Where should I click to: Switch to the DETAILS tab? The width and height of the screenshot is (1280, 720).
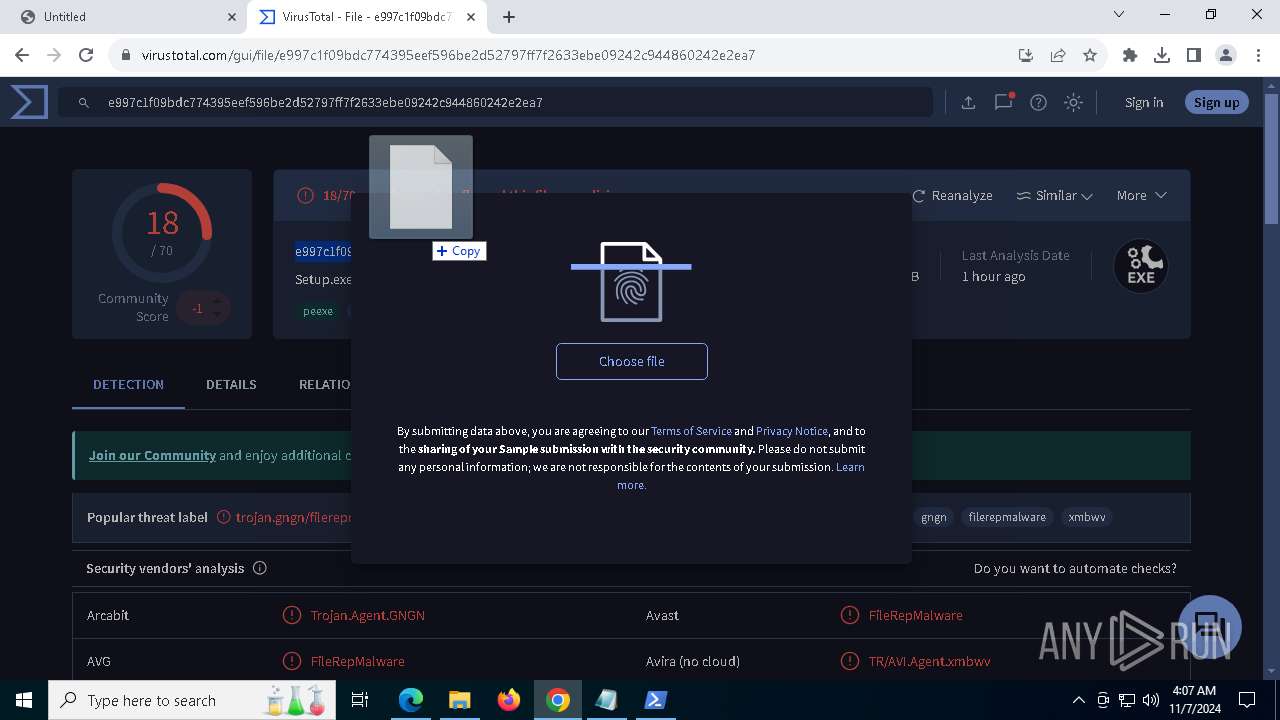click(231, 384)
